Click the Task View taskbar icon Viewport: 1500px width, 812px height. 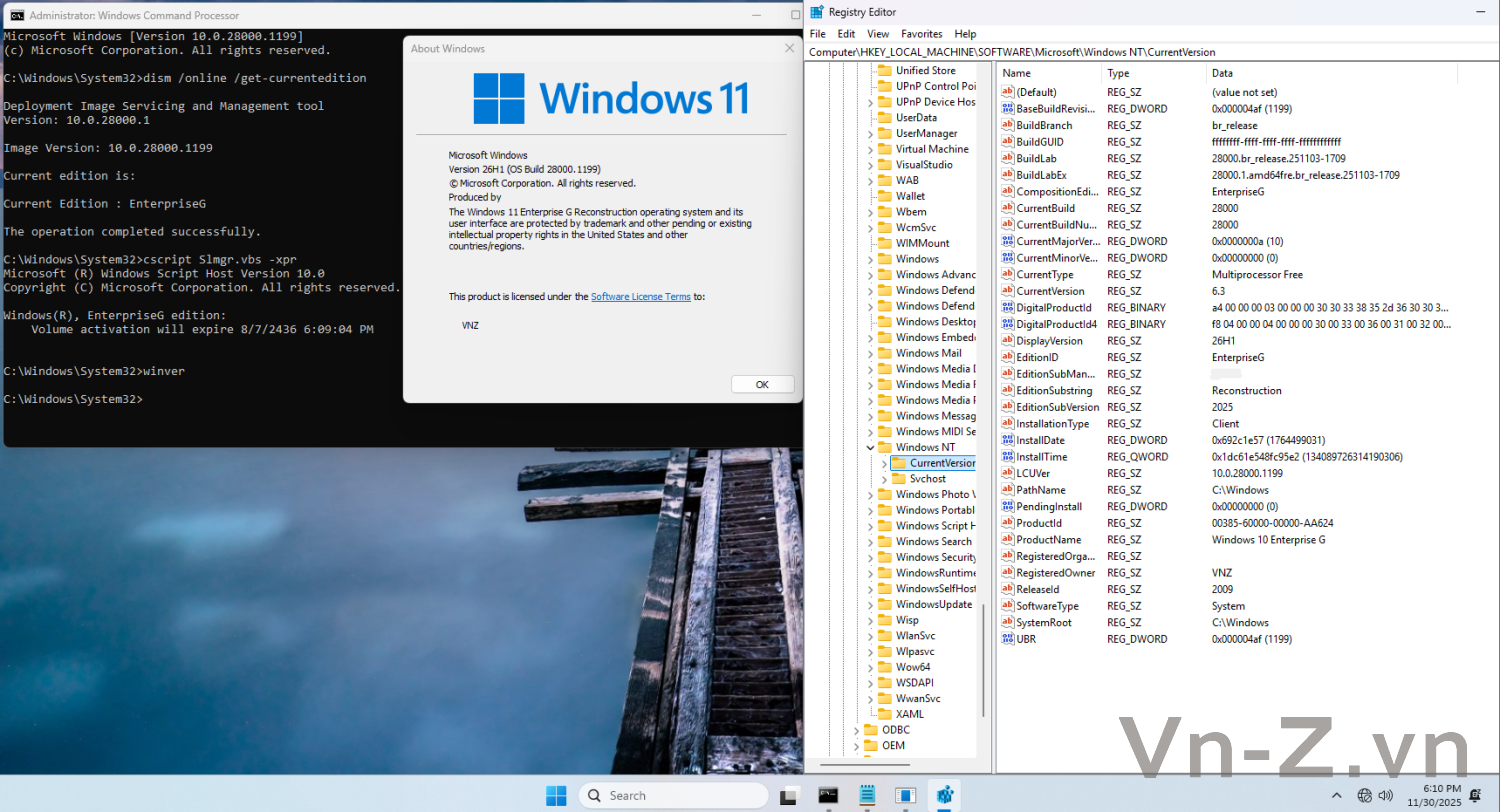click(790, 795)
